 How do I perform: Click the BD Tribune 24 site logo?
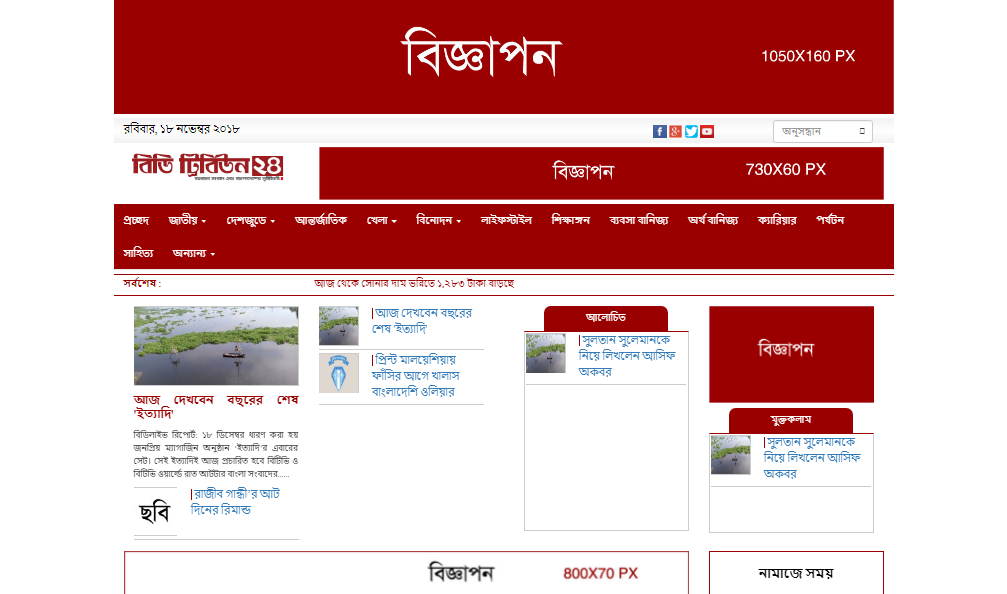click(x=208, y=167)
